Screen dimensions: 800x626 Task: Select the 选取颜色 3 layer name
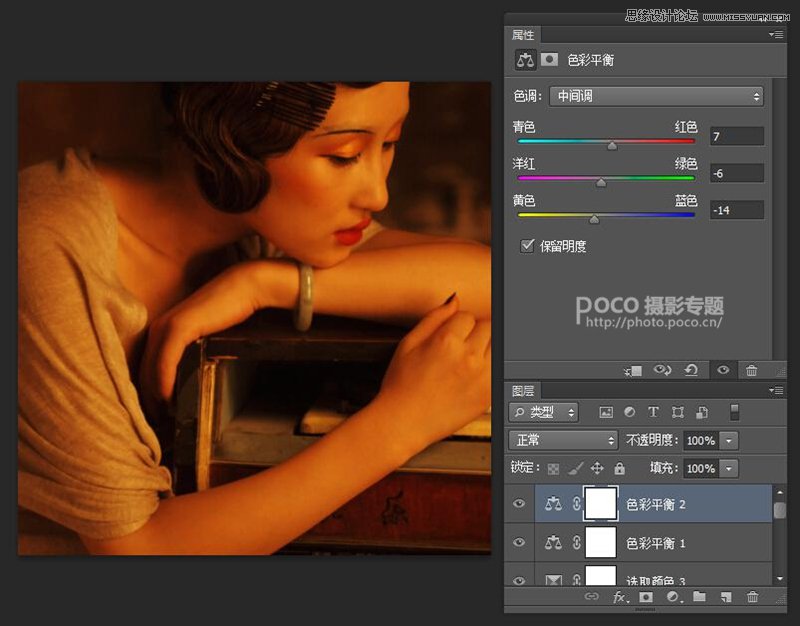(x=656, y=581)
